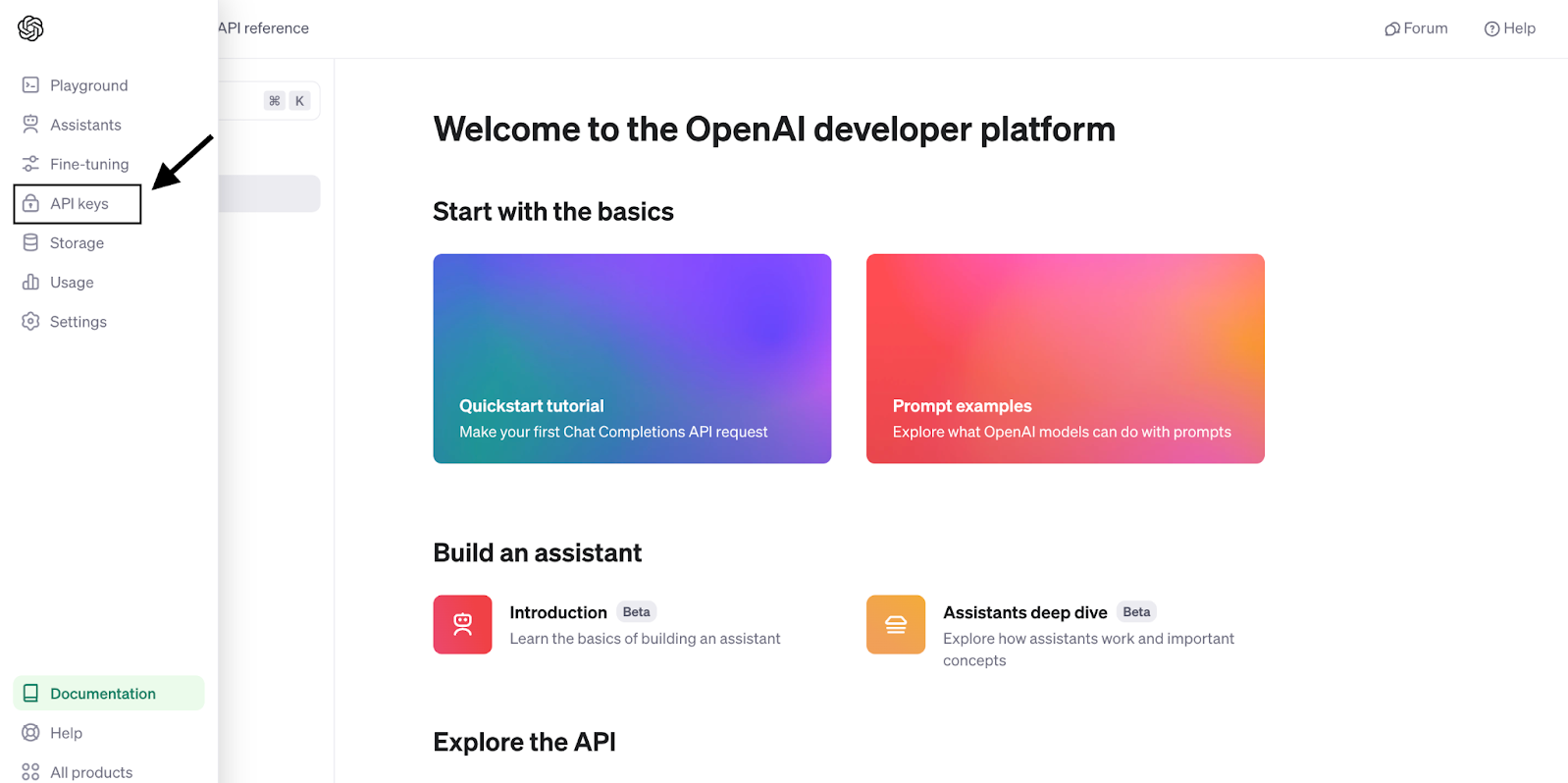Click the 'Start with the basics' heading

pos(553,212)
